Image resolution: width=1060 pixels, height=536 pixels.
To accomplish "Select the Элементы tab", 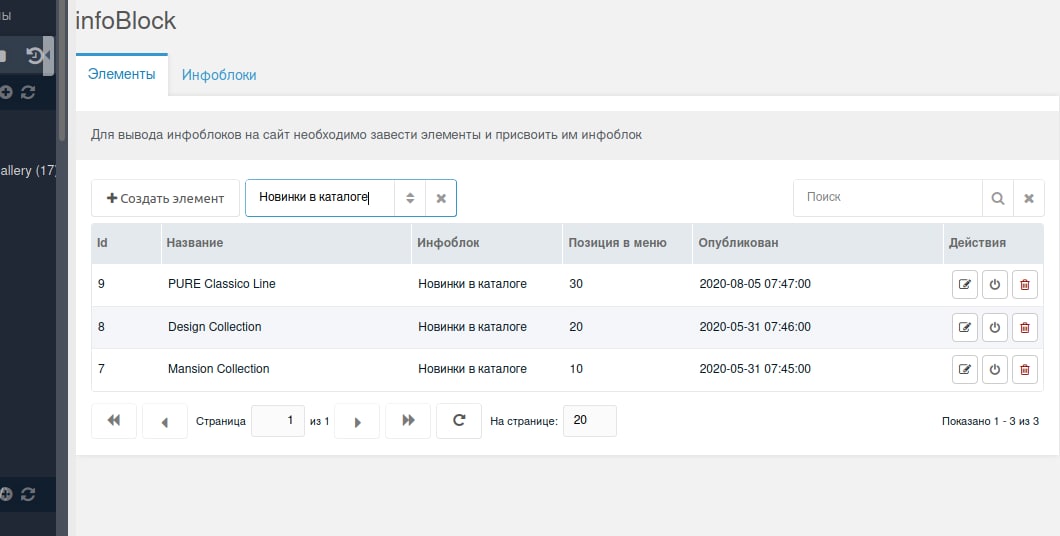I will (122, 74).
